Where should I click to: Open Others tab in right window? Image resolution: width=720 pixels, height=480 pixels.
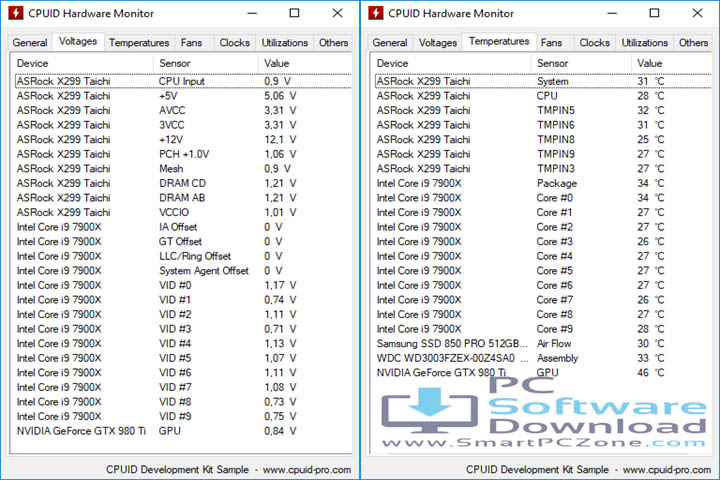693,43
